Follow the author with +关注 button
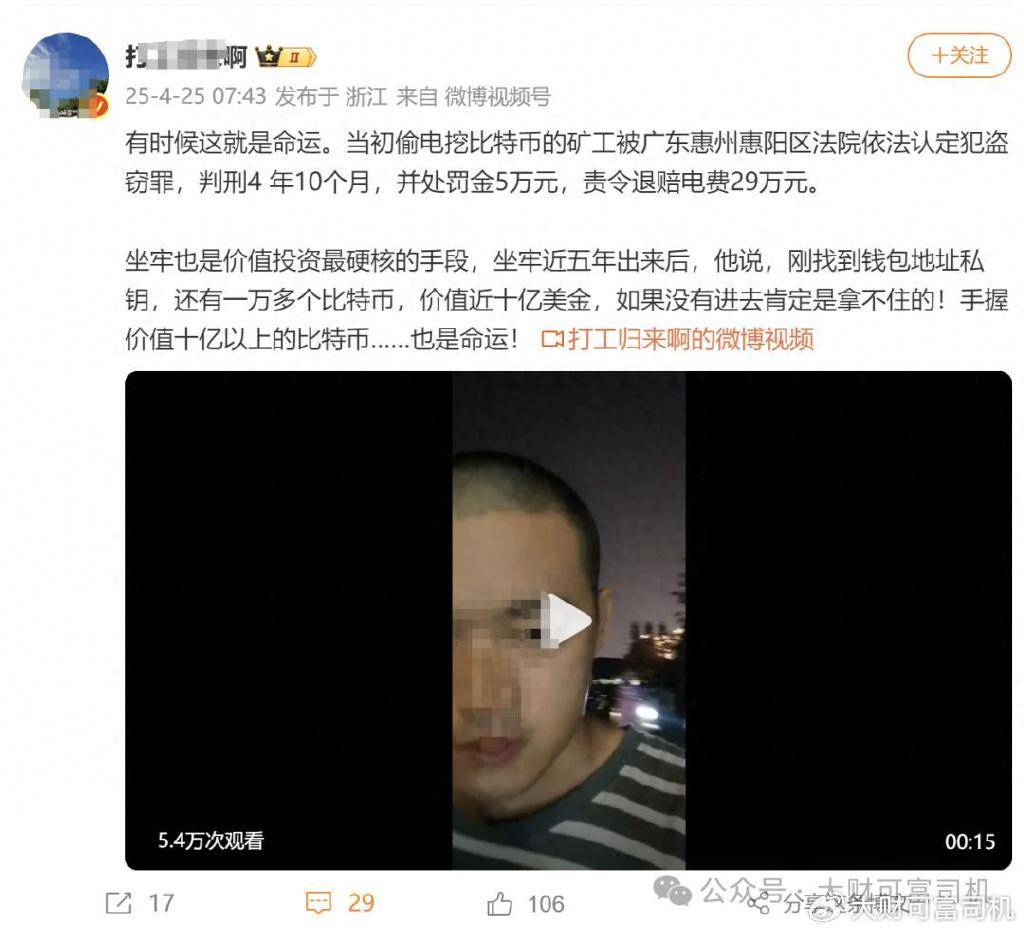The height and width of the screenshot is (932, 1024). tap(959, 56)
